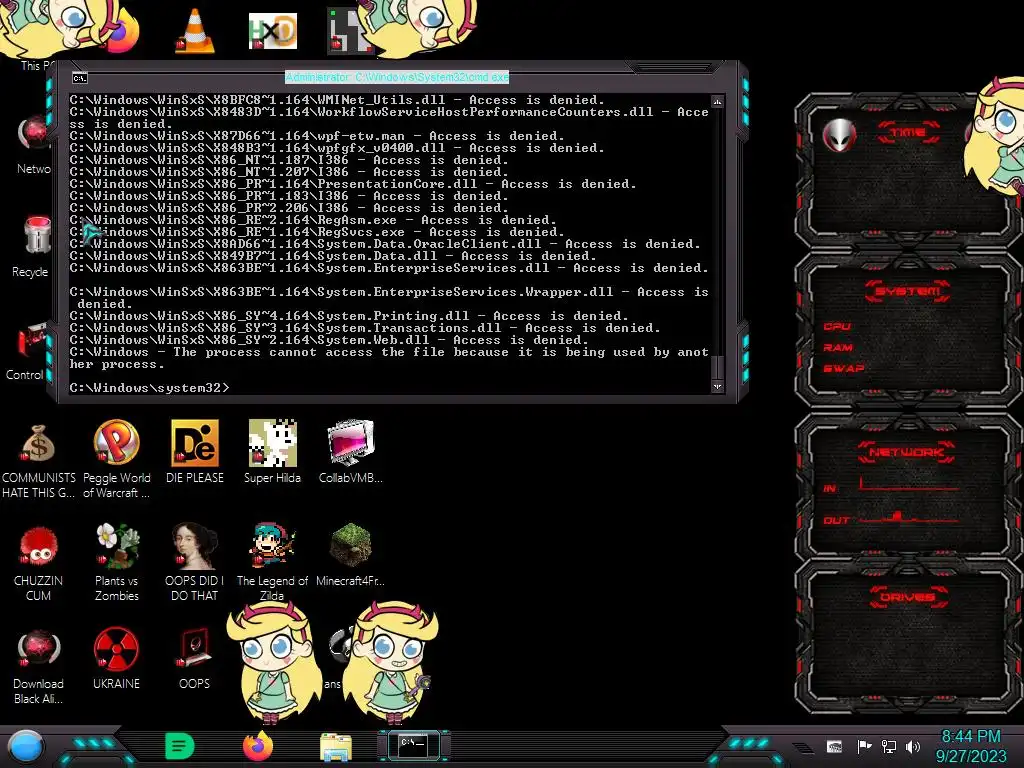Viewport: 1024px width, 768px height.
Task: Launch Firefox from the taskbar
Action: pyautogui.click(x=258, y=746)
